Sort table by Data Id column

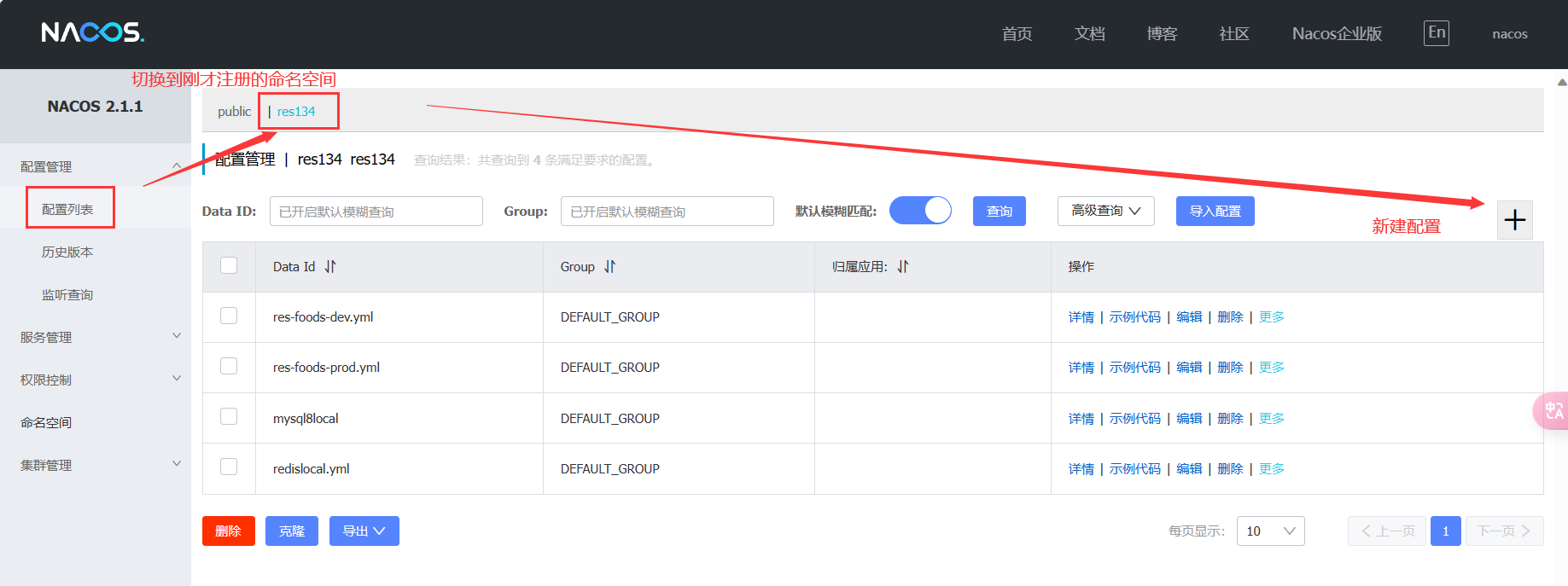[x=330, y=267]
